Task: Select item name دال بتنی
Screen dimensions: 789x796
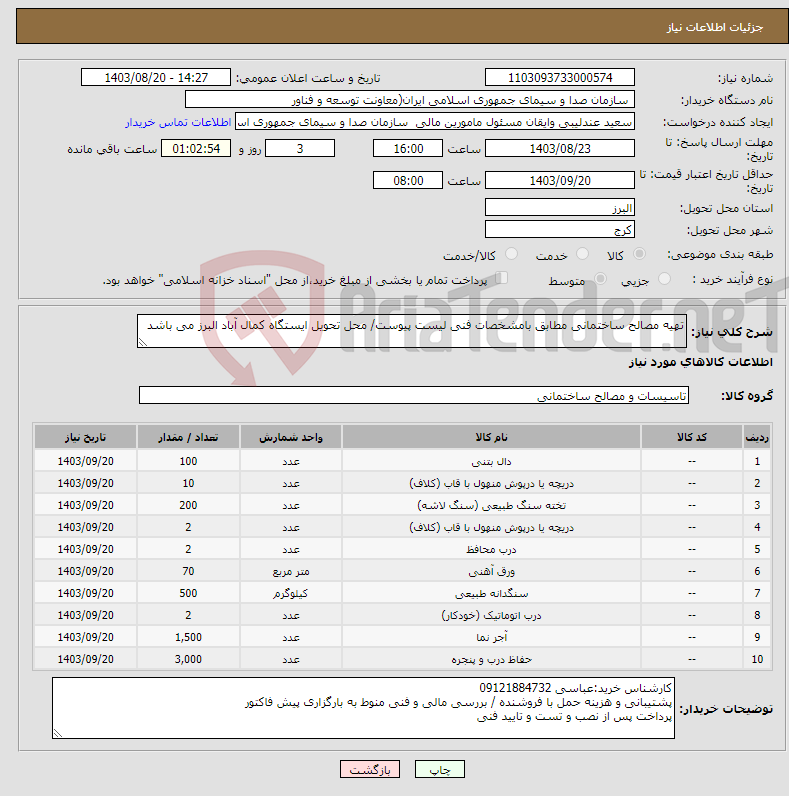Action: point(491,461)
